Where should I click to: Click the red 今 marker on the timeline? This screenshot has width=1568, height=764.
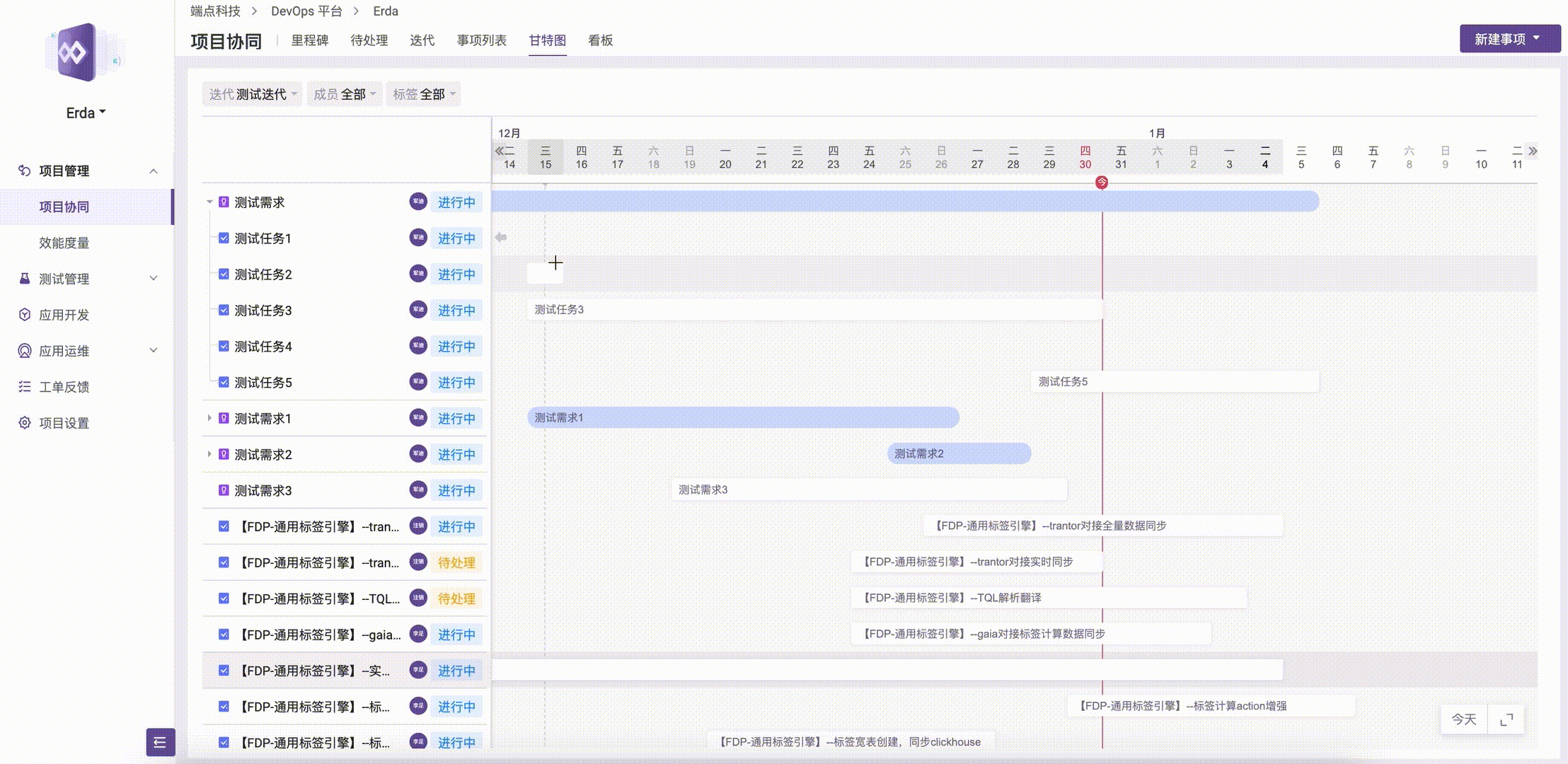(1102, 182)
